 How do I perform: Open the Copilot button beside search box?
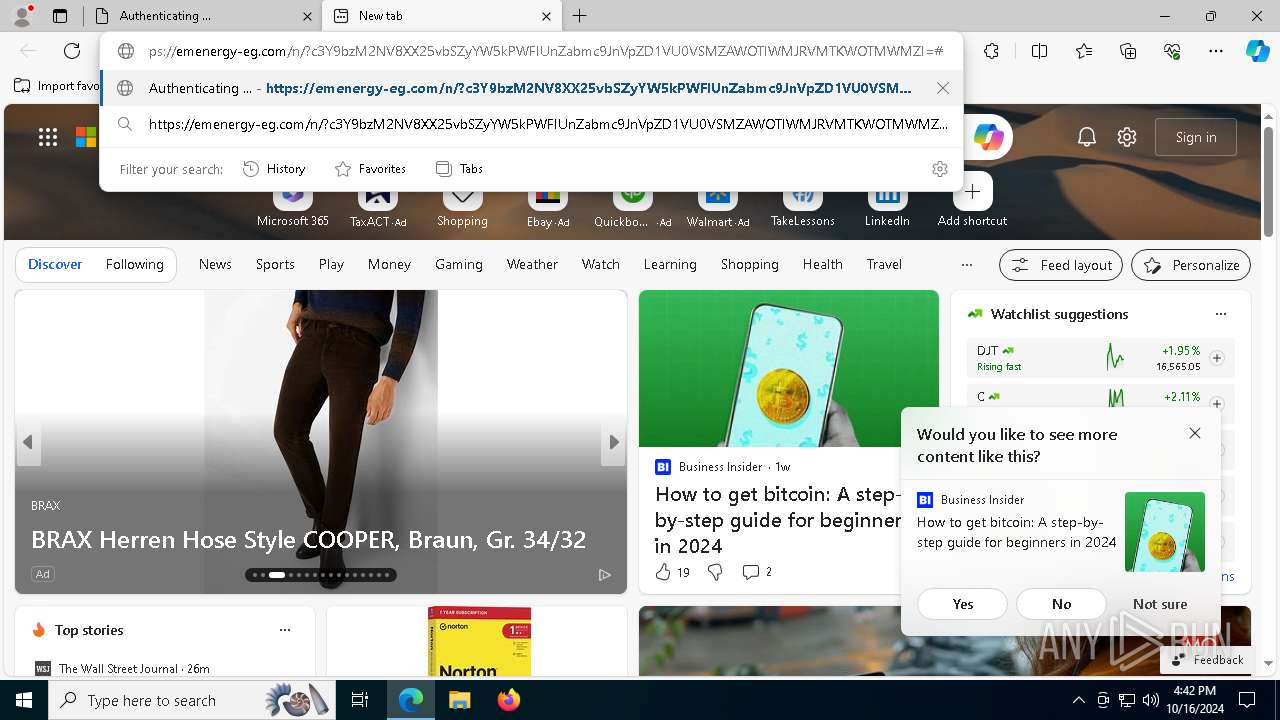[988, 137]
